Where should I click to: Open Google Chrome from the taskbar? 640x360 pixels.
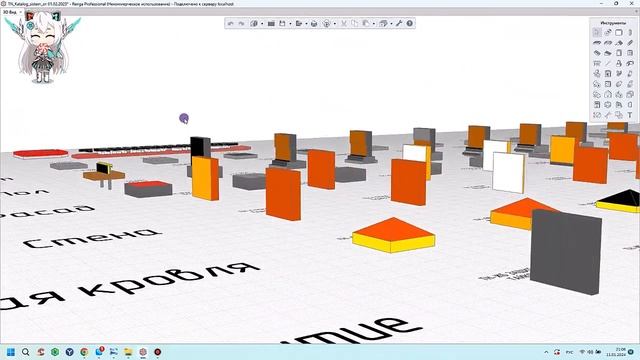pos(84,352)
